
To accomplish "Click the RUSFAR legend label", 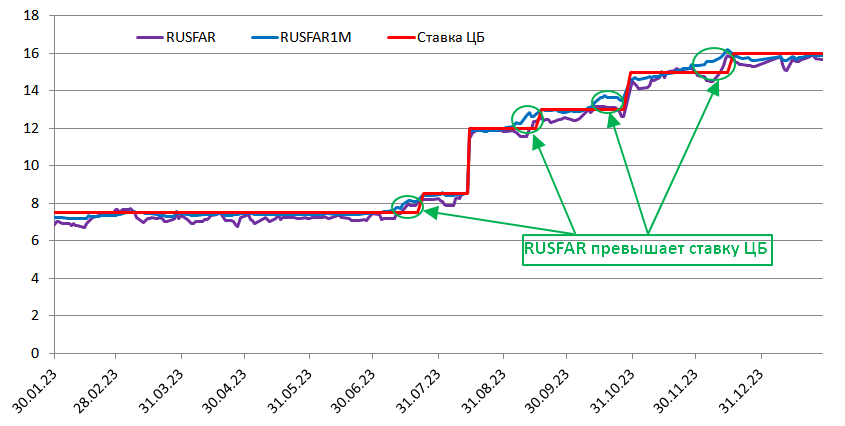I will point(193,38).
